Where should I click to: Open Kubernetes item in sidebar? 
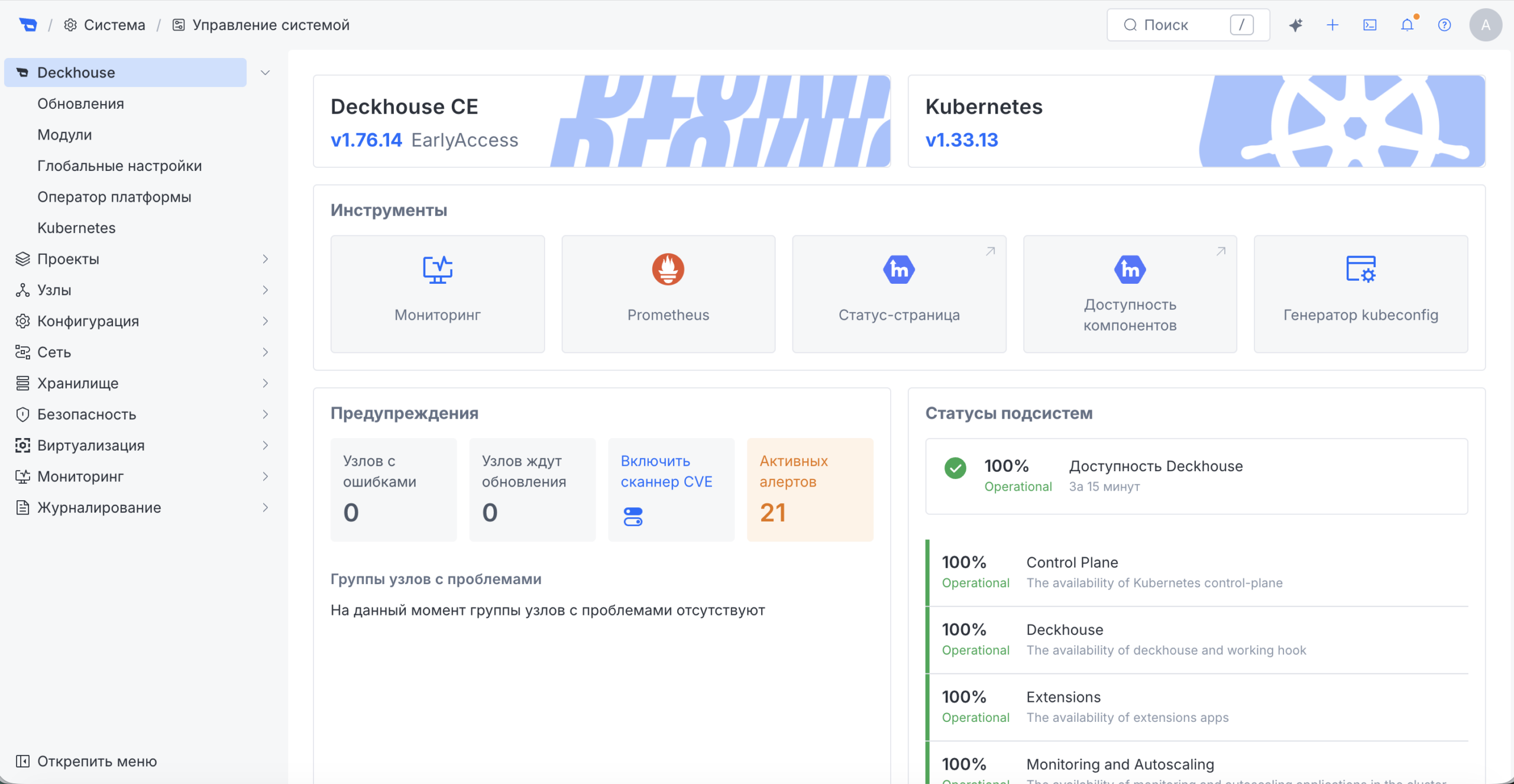click(76, 228)
